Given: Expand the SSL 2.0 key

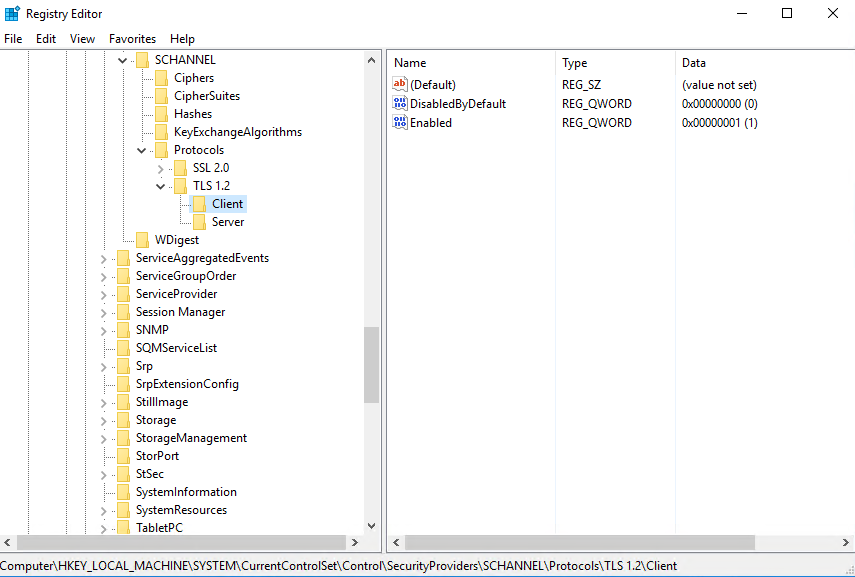Looking at the screenshot, I should (161, 168).
